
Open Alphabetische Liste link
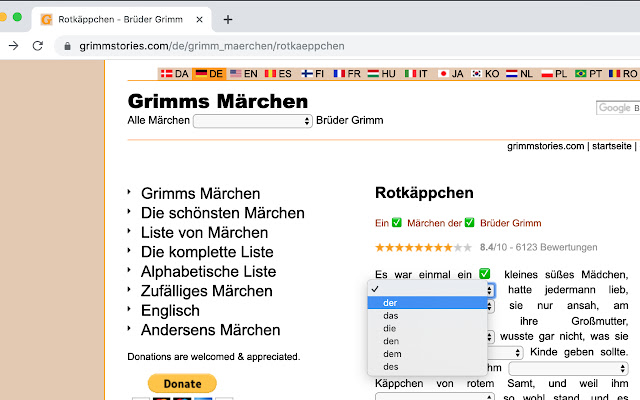click(x=208, y=271)
